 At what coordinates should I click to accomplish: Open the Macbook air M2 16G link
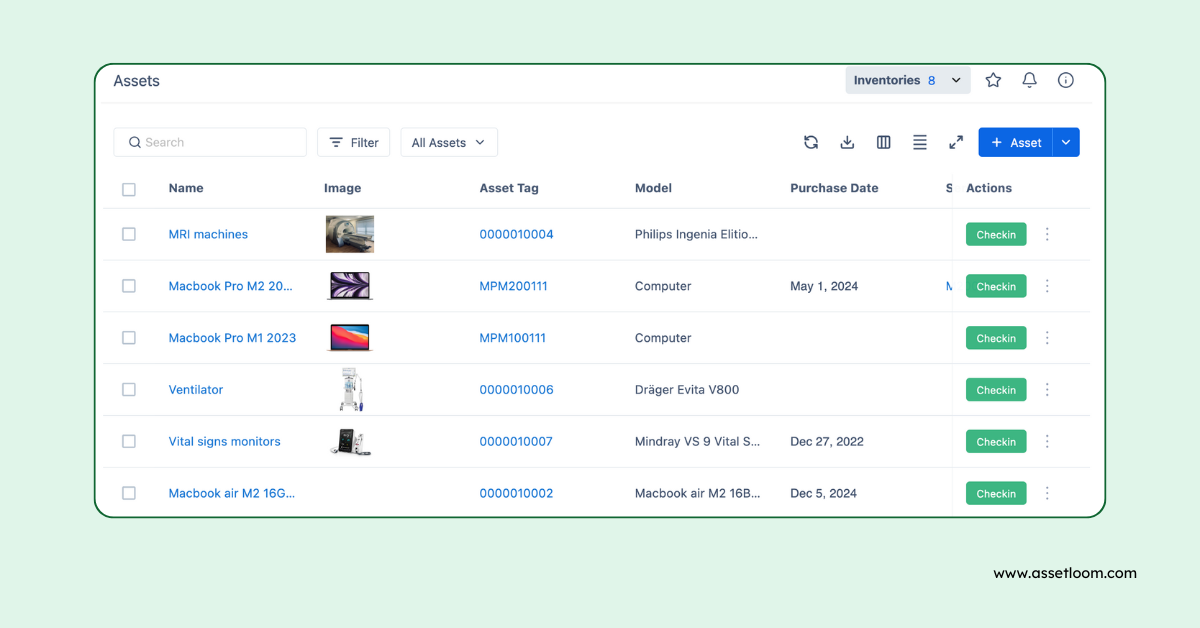point(232,493)
